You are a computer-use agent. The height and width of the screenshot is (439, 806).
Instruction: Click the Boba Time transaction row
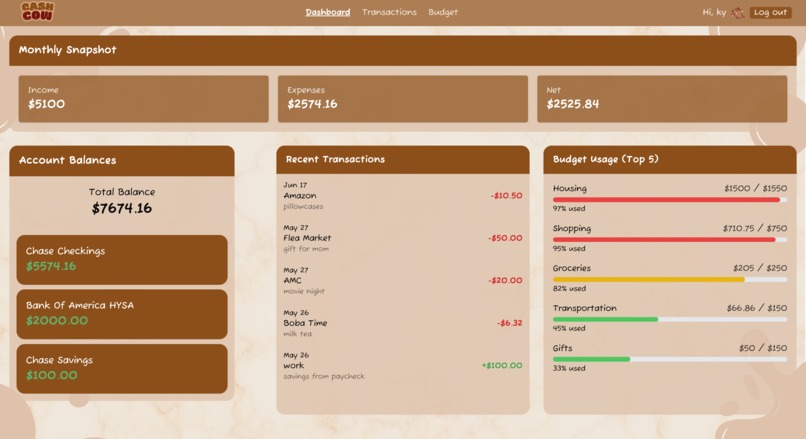point(402,323)
